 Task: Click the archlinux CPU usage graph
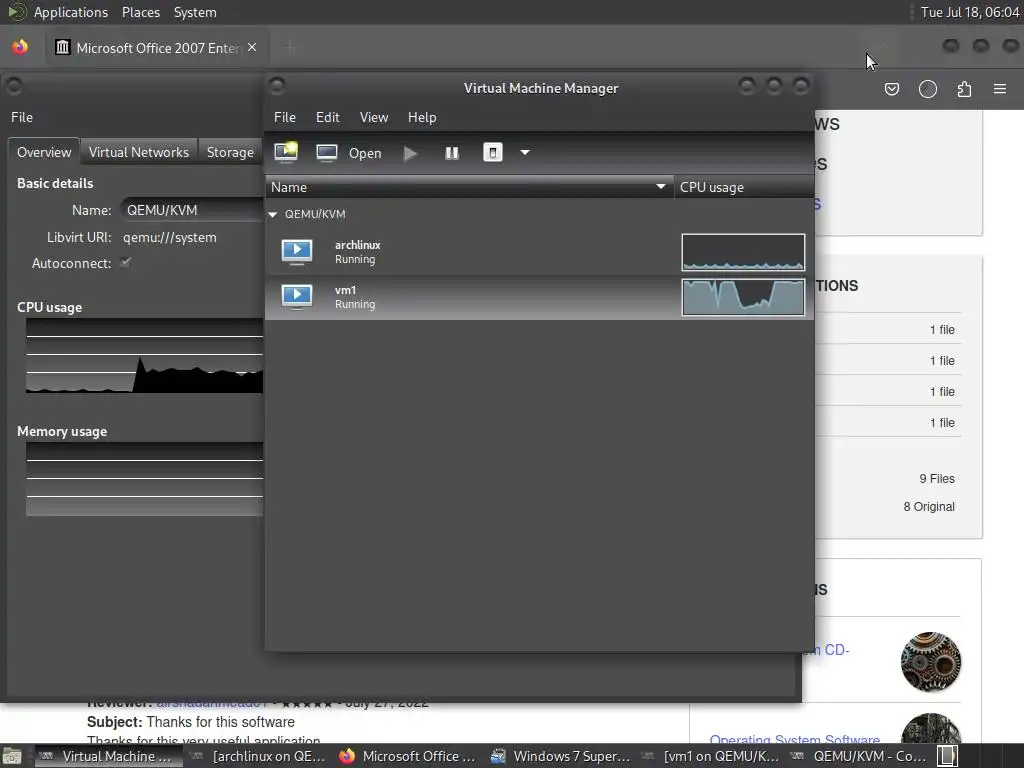pyautogui.click(x=743, y=252)
